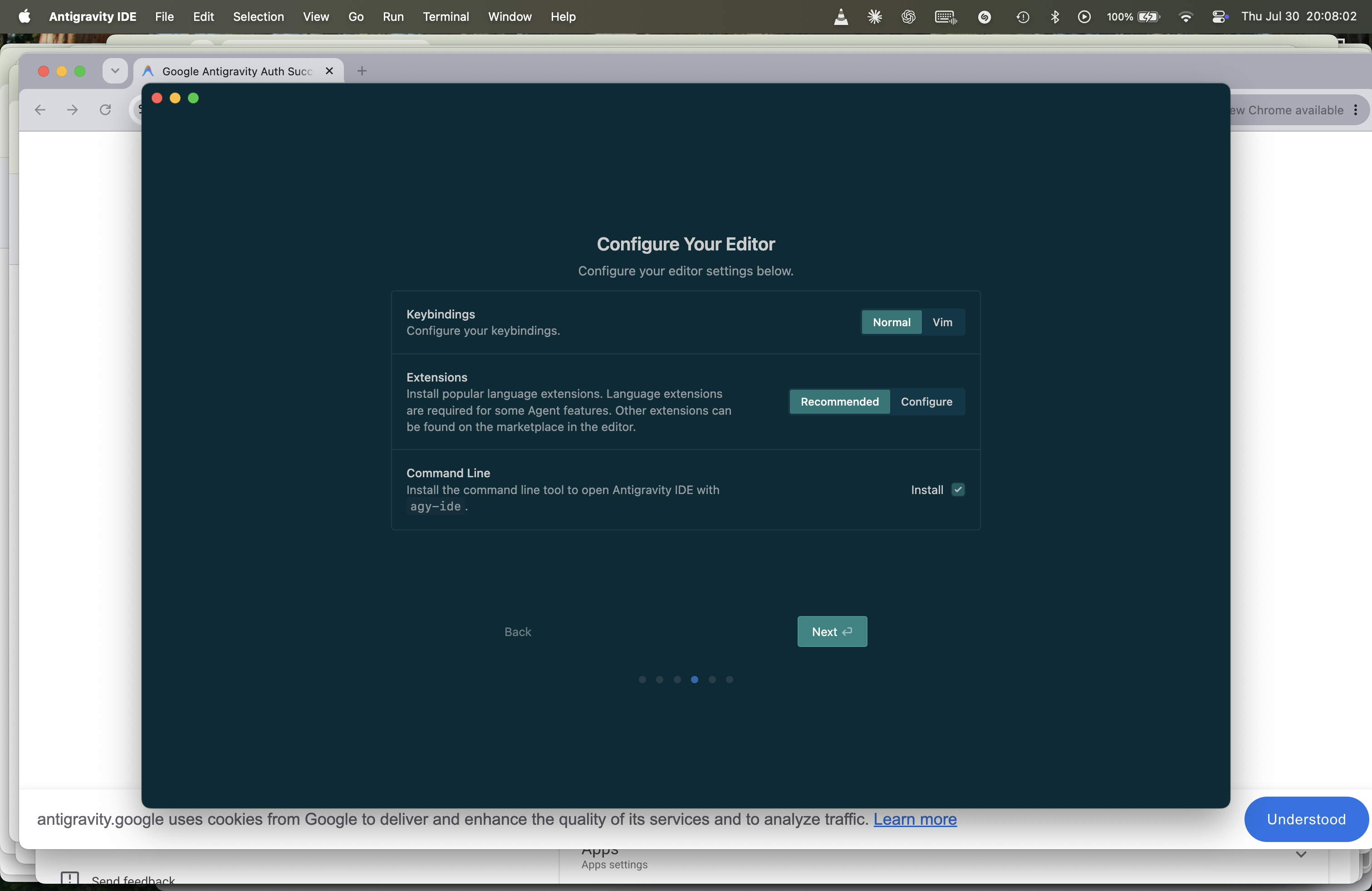The height and width of the screenshot is (891, 1372).
Task: Expand the Apps settings chevron
Action: point(1301,854)
